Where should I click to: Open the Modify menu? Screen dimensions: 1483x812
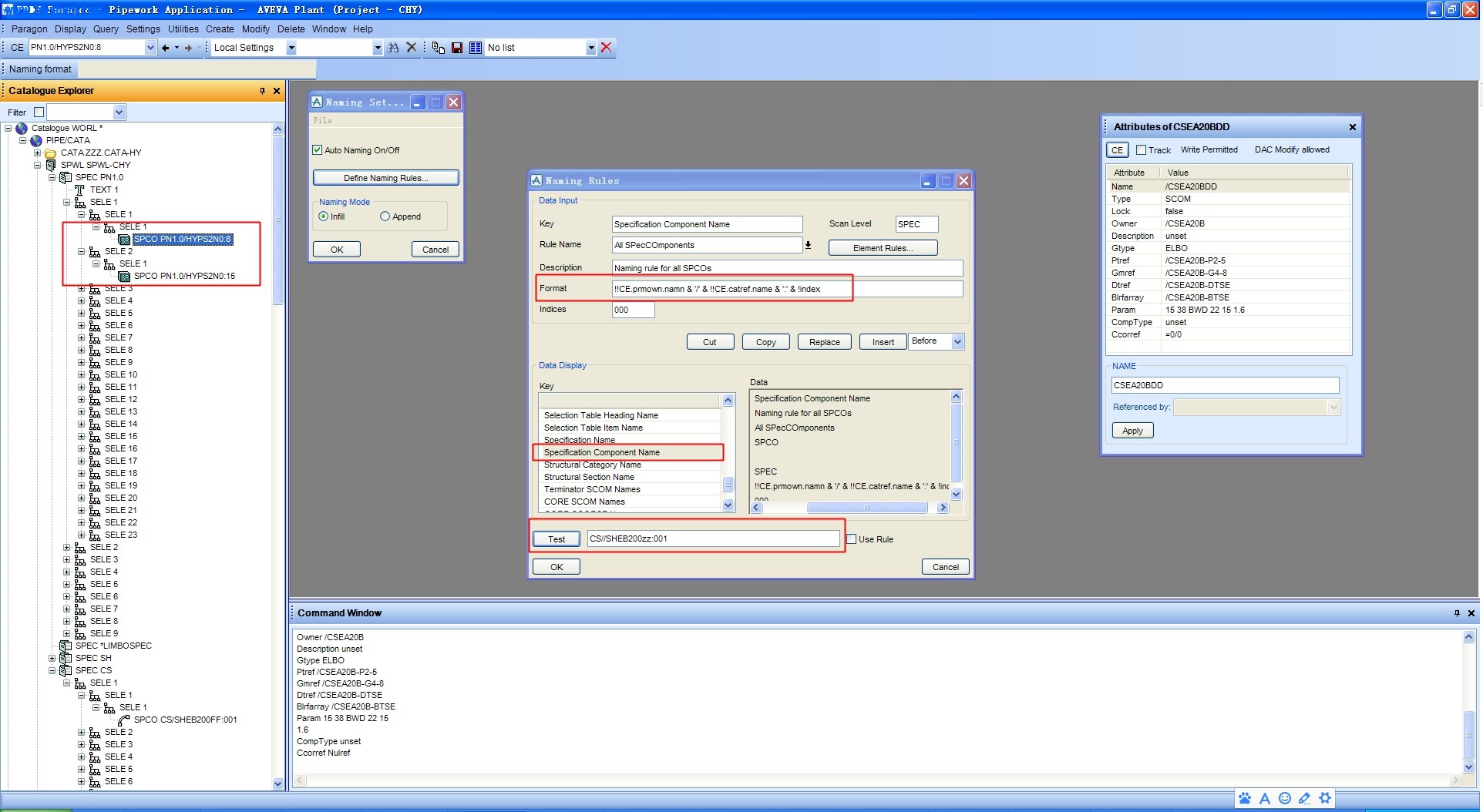pos(256,29)
